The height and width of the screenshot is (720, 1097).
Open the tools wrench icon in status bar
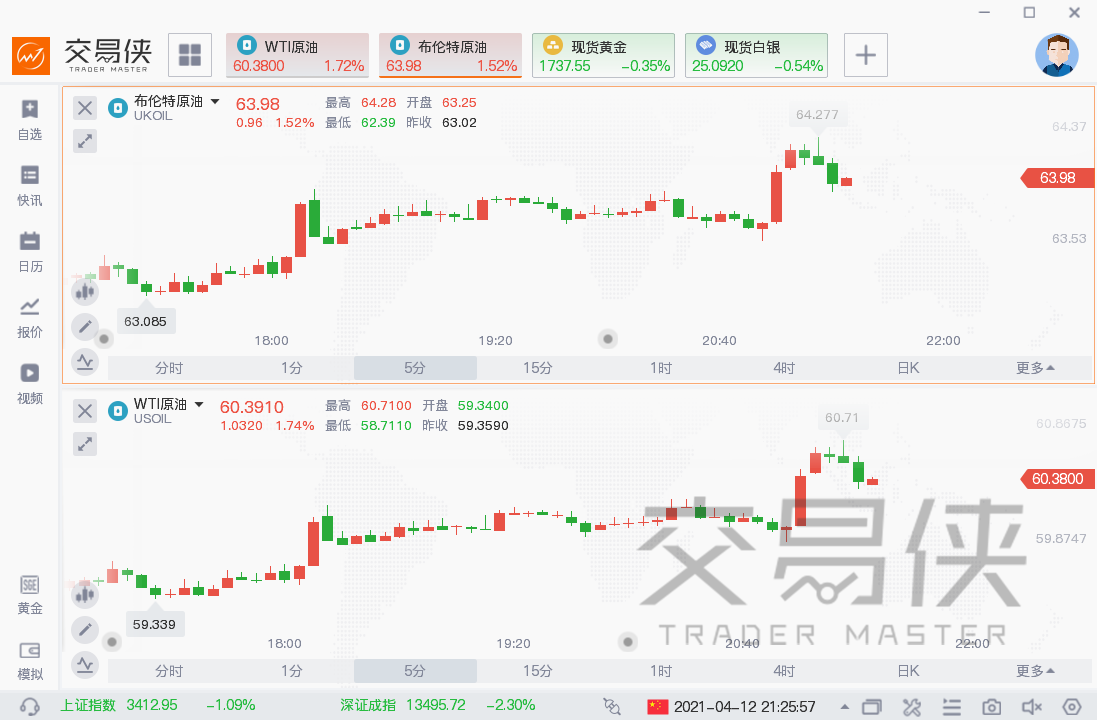click(x=912, y=707)
